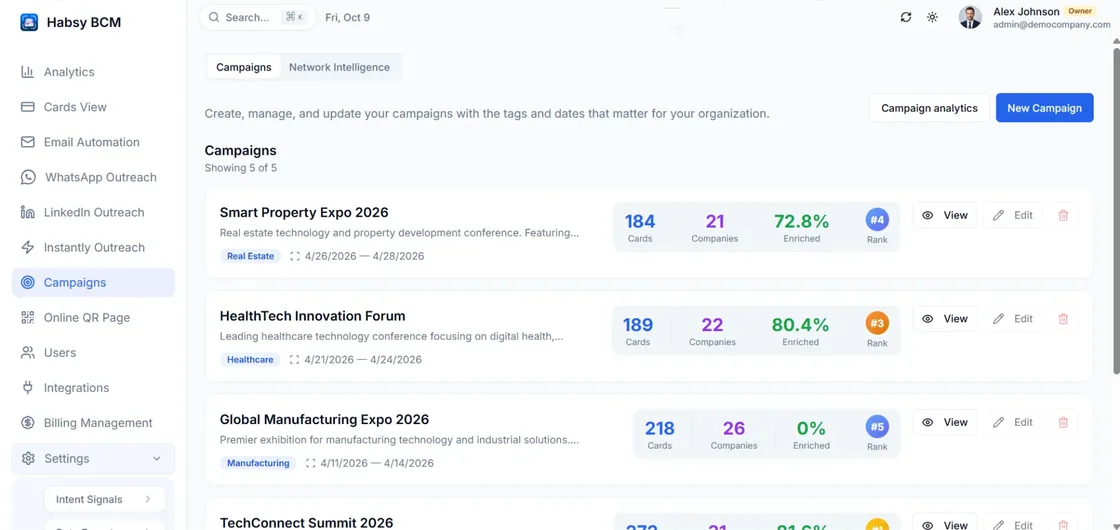
Task: Click the HealthTech Innovation Forum title
Action: pos(312,316)
